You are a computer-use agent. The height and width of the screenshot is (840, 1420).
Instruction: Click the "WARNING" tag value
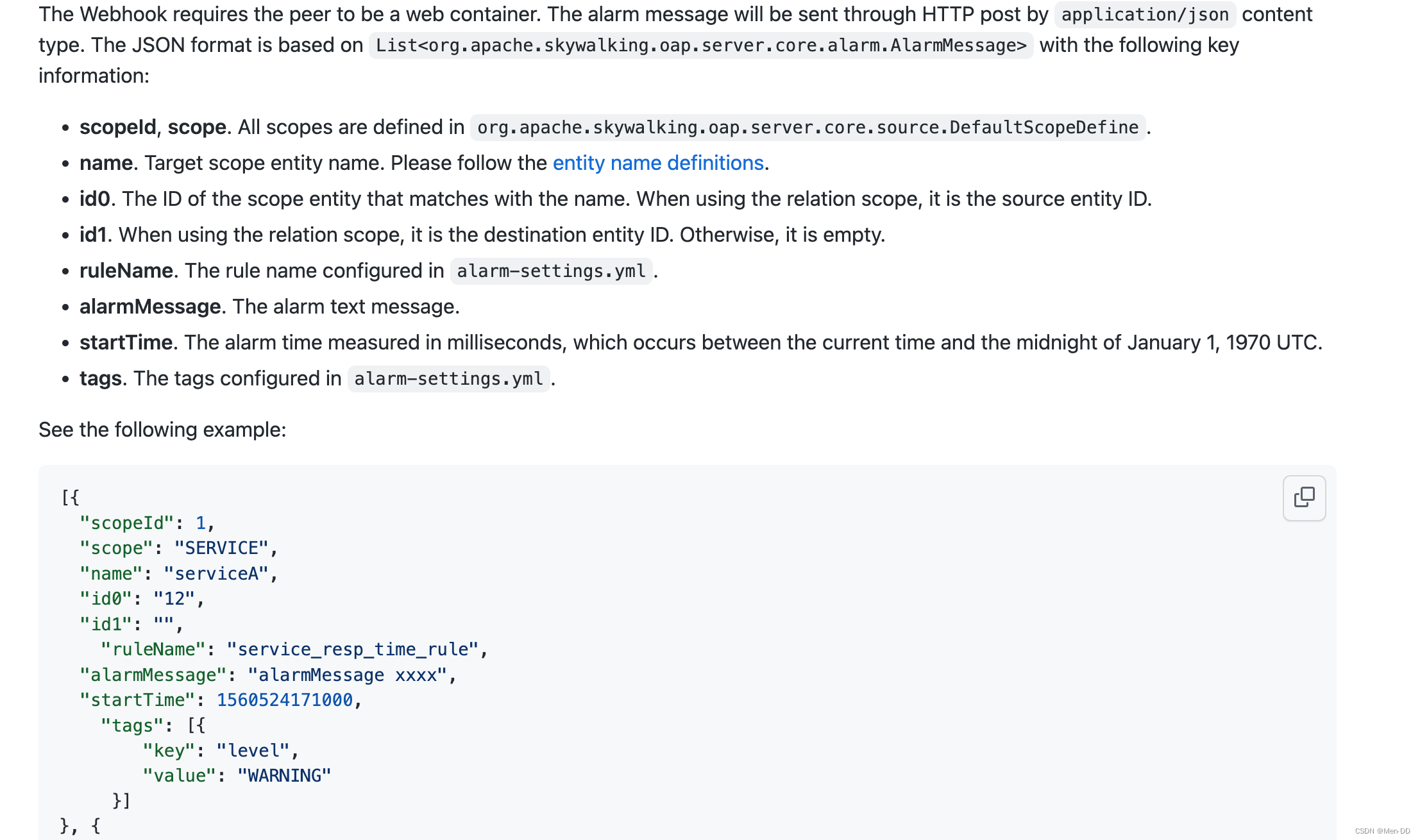(x=284, y=775)
